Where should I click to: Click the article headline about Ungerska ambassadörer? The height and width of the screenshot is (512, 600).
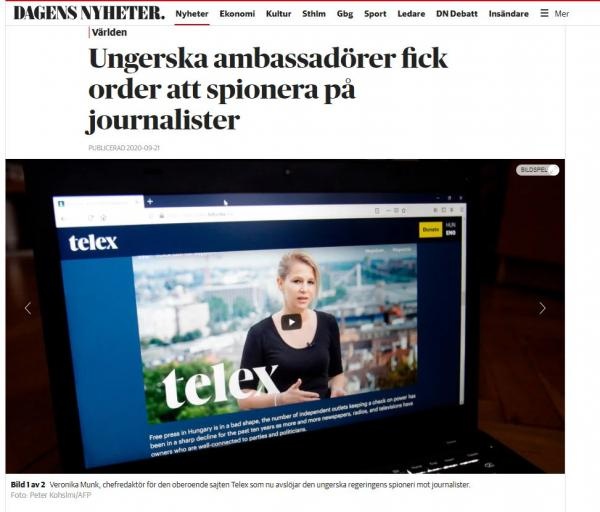[268, 89]
